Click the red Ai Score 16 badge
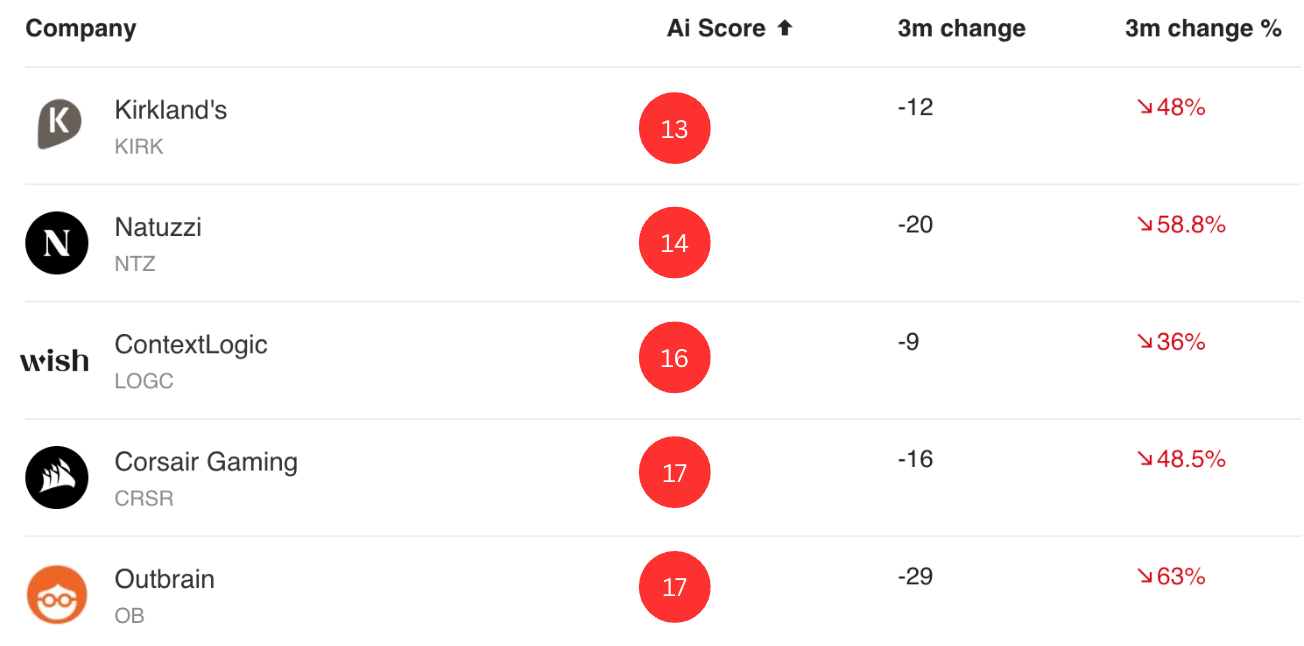 pos(675,358)
